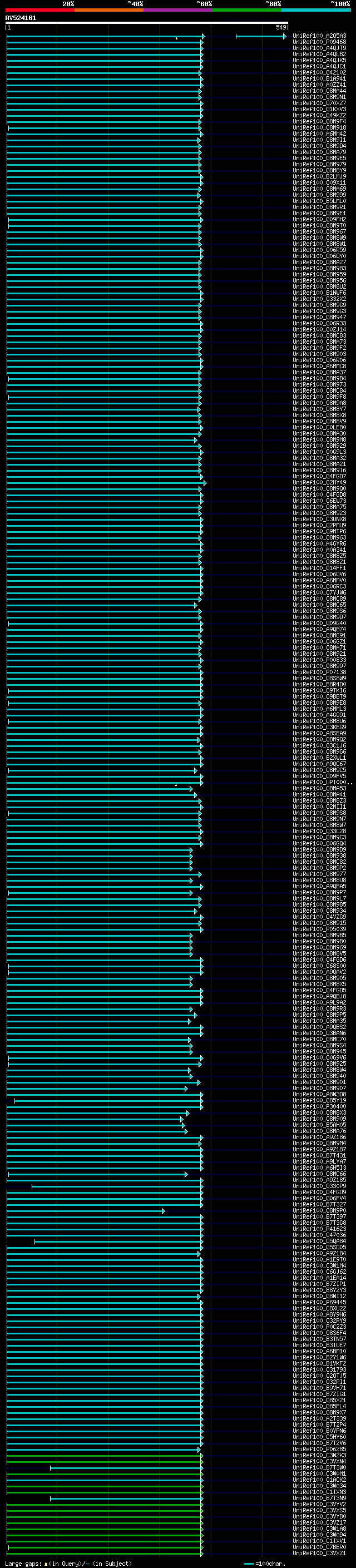Select hit UniRef100_A9QC67
Image resolution: width=356 pixels, height=1568 pixels.
pyautogui.click(x=319, y=764)
